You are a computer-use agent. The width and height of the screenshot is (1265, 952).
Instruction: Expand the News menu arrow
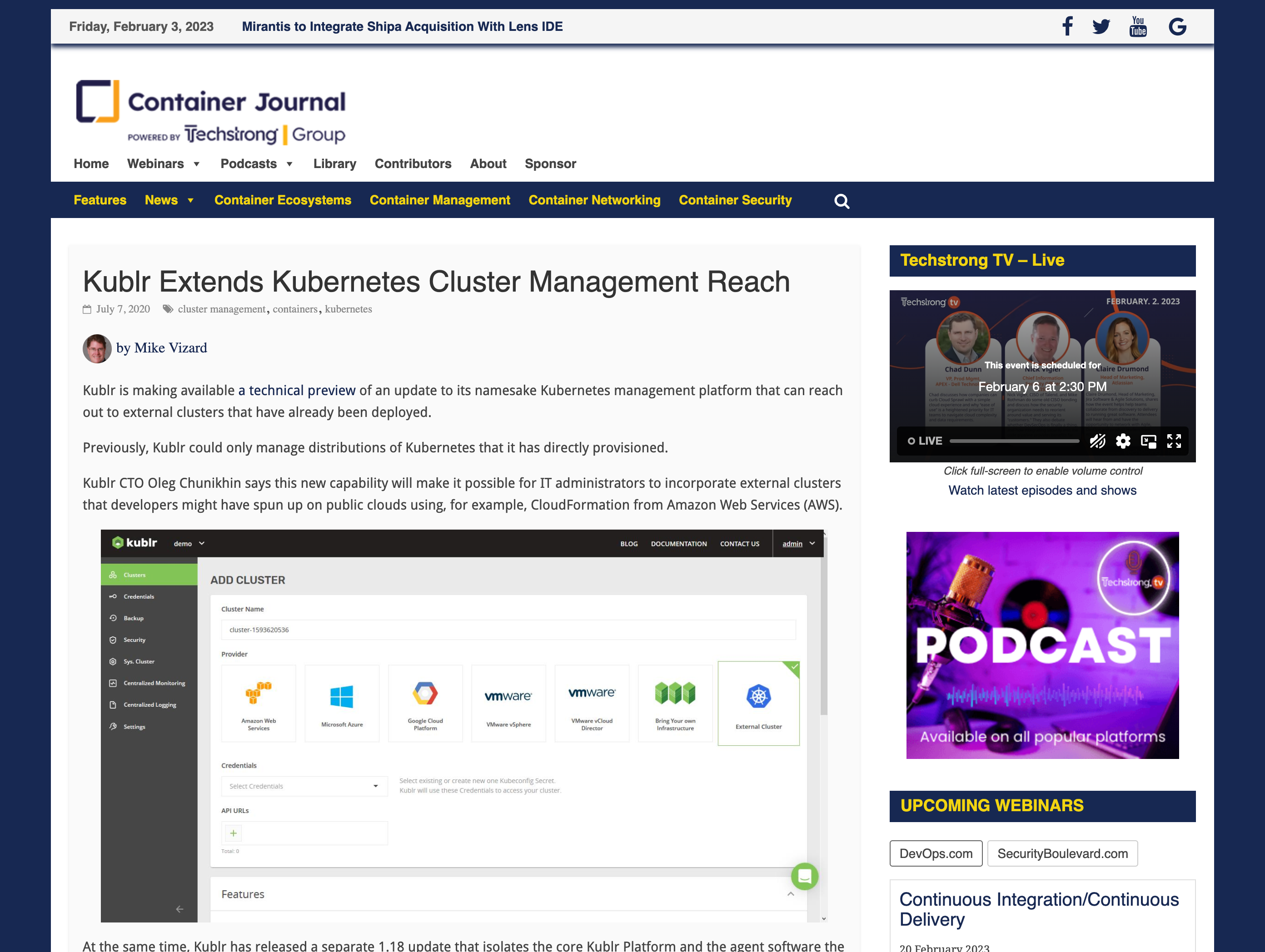[x=190, y=201]
